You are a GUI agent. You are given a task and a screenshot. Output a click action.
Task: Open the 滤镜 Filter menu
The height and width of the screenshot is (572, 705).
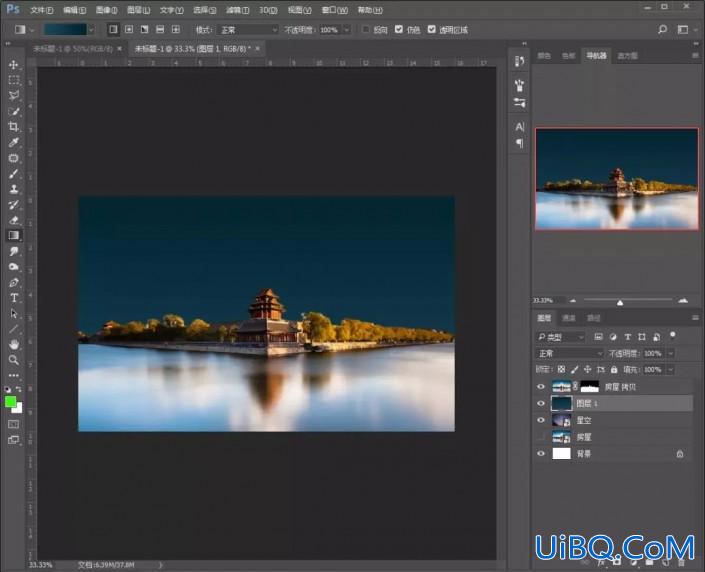click(237, 9)
